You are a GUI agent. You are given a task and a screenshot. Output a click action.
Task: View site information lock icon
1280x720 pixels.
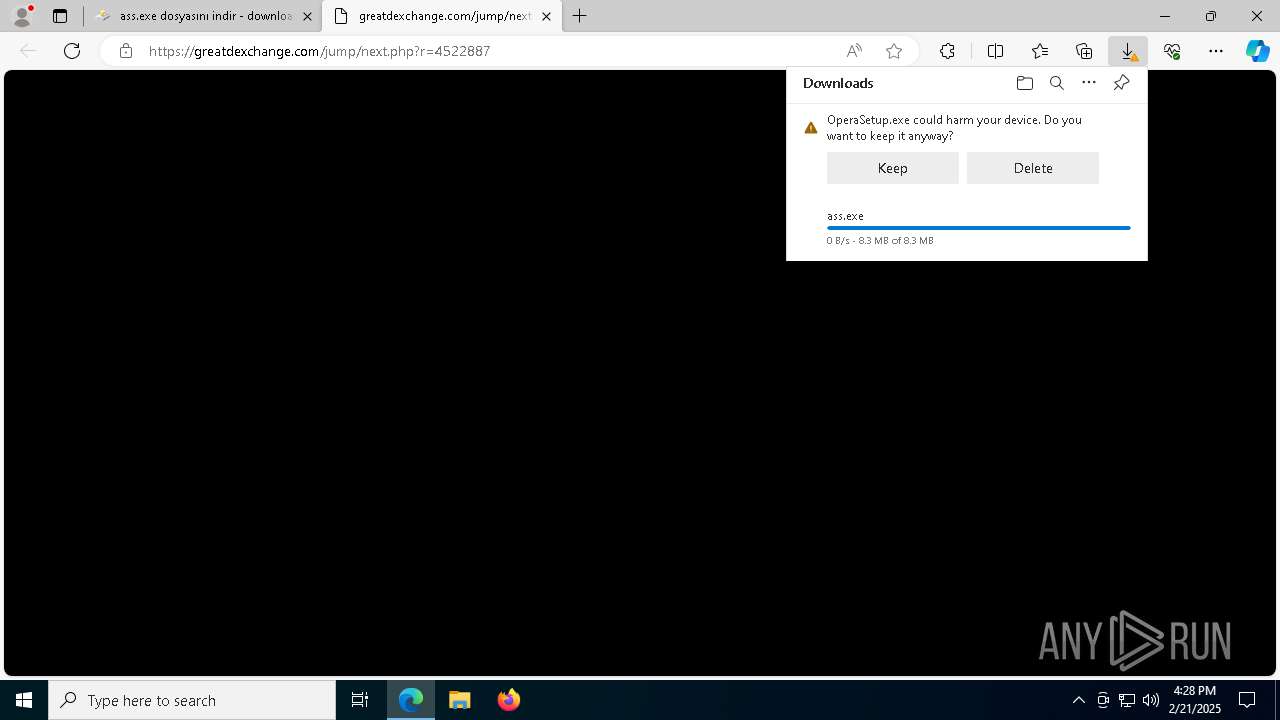[125, 51]
